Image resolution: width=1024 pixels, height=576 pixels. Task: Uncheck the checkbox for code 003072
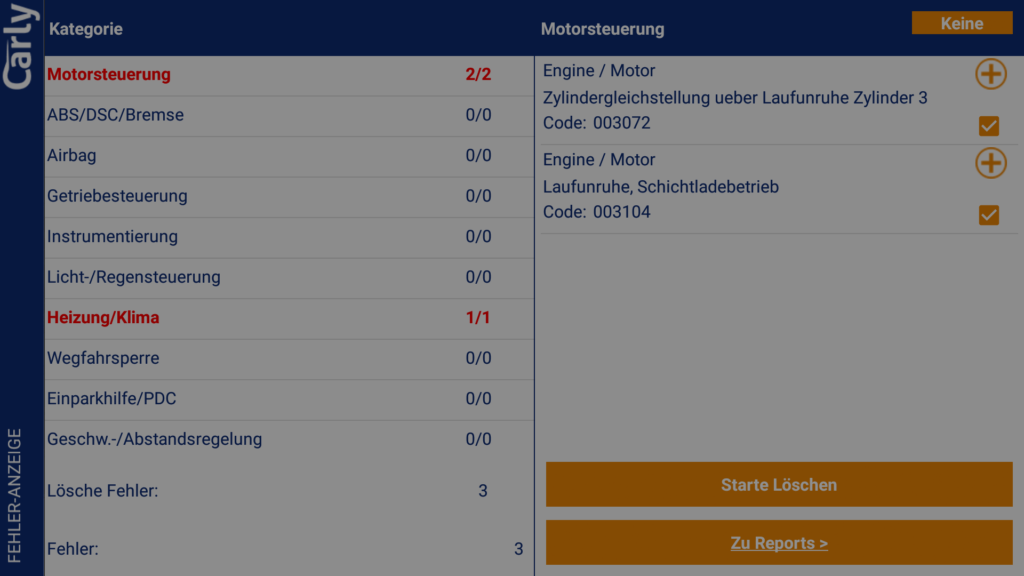coord(989,126)
